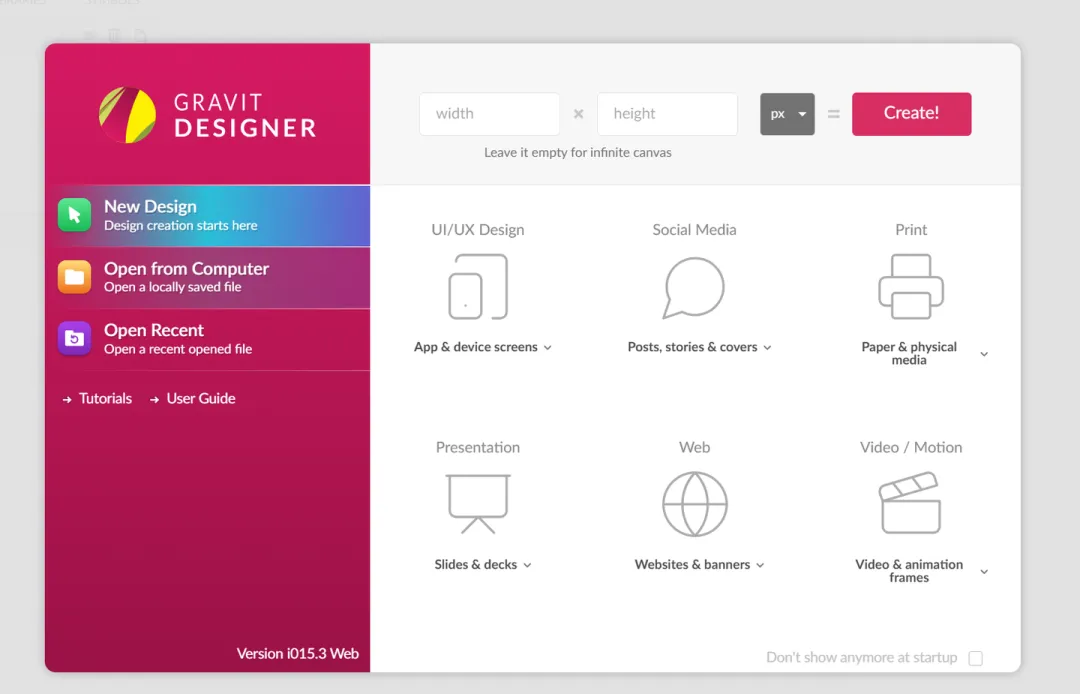Expand Posts, stories & covers presets
Image resolution: width=1080 pixels, height=694 pixels.
click(x=767, y=348)
